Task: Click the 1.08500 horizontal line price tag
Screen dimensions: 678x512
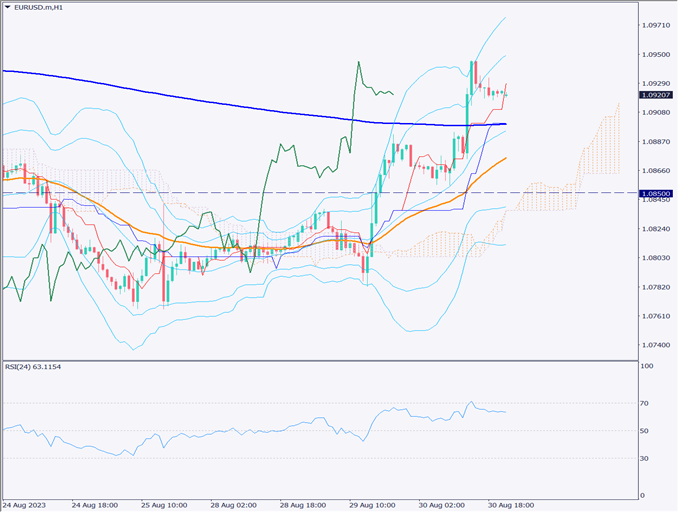Action: click(x=657, y=192)
